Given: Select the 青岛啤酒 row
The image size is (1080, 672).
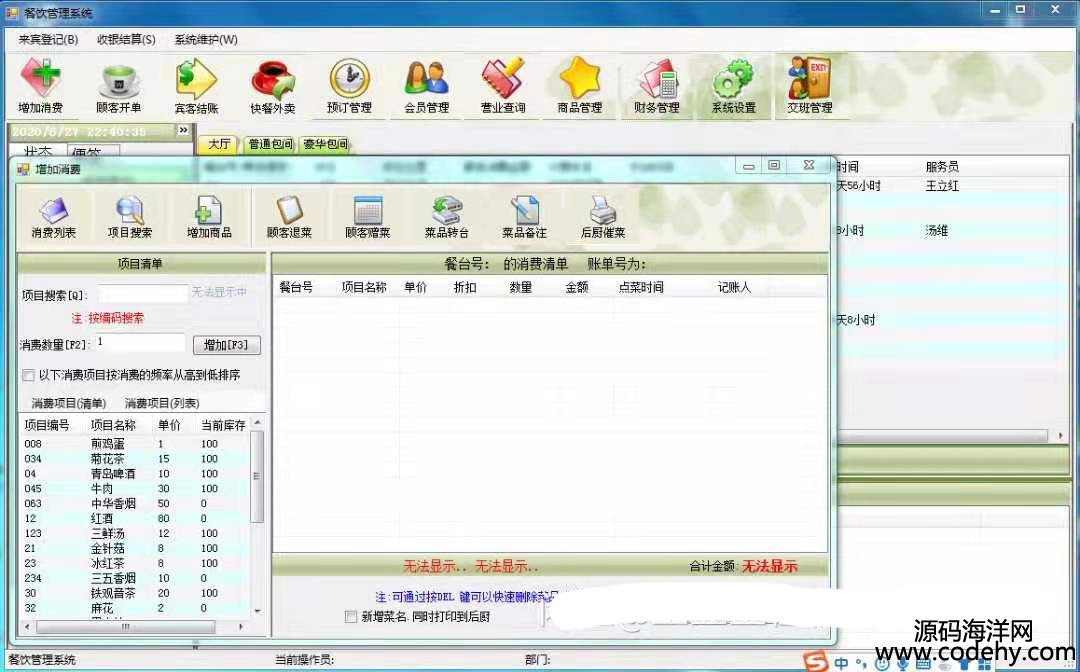Looking at the screenshot, I should click(x=134, y=474).
